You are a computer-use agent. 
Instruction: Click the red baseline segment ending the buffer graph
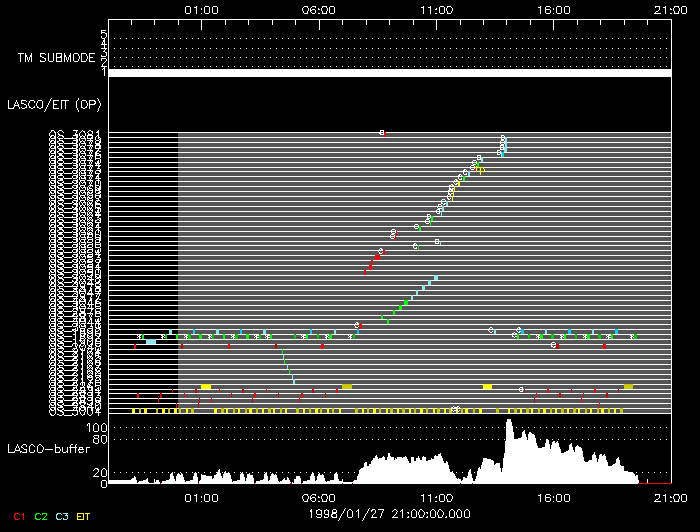[x=654, y=483]
